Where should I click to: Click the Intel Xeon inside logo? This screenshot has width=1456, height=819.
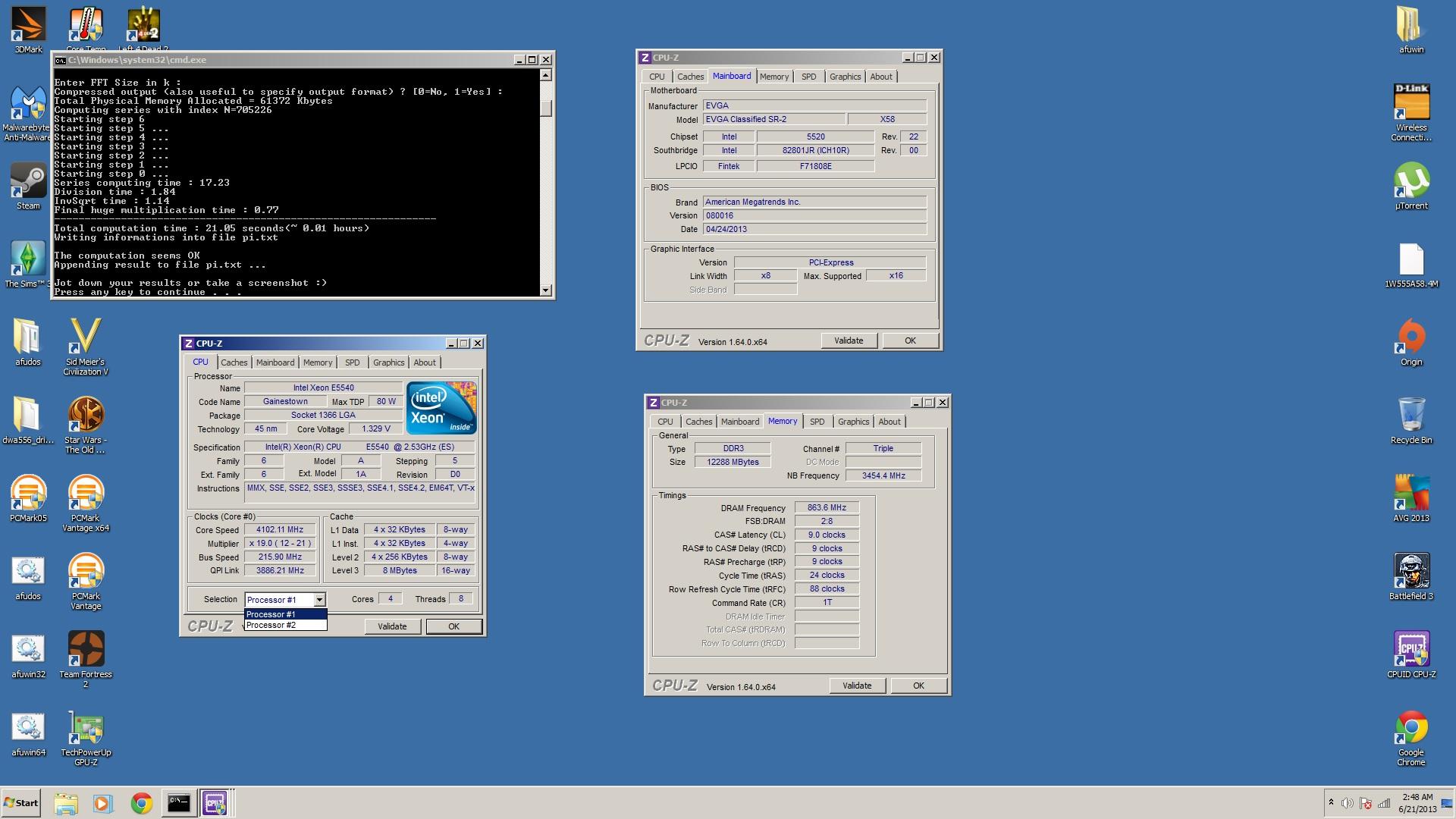[441, 408]
